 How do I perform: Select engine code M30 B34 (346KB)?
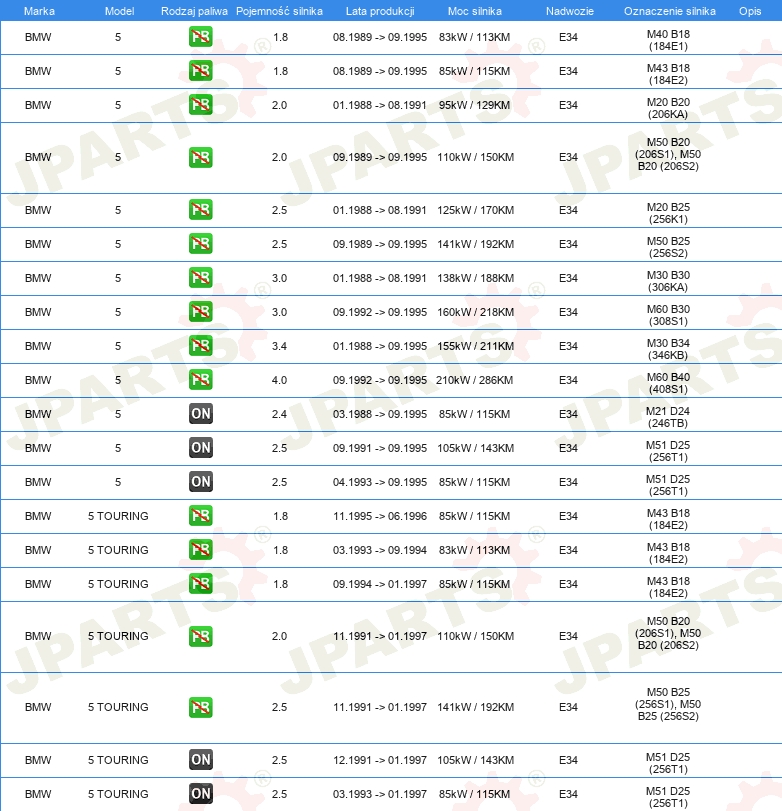click(x=668, y=349)
